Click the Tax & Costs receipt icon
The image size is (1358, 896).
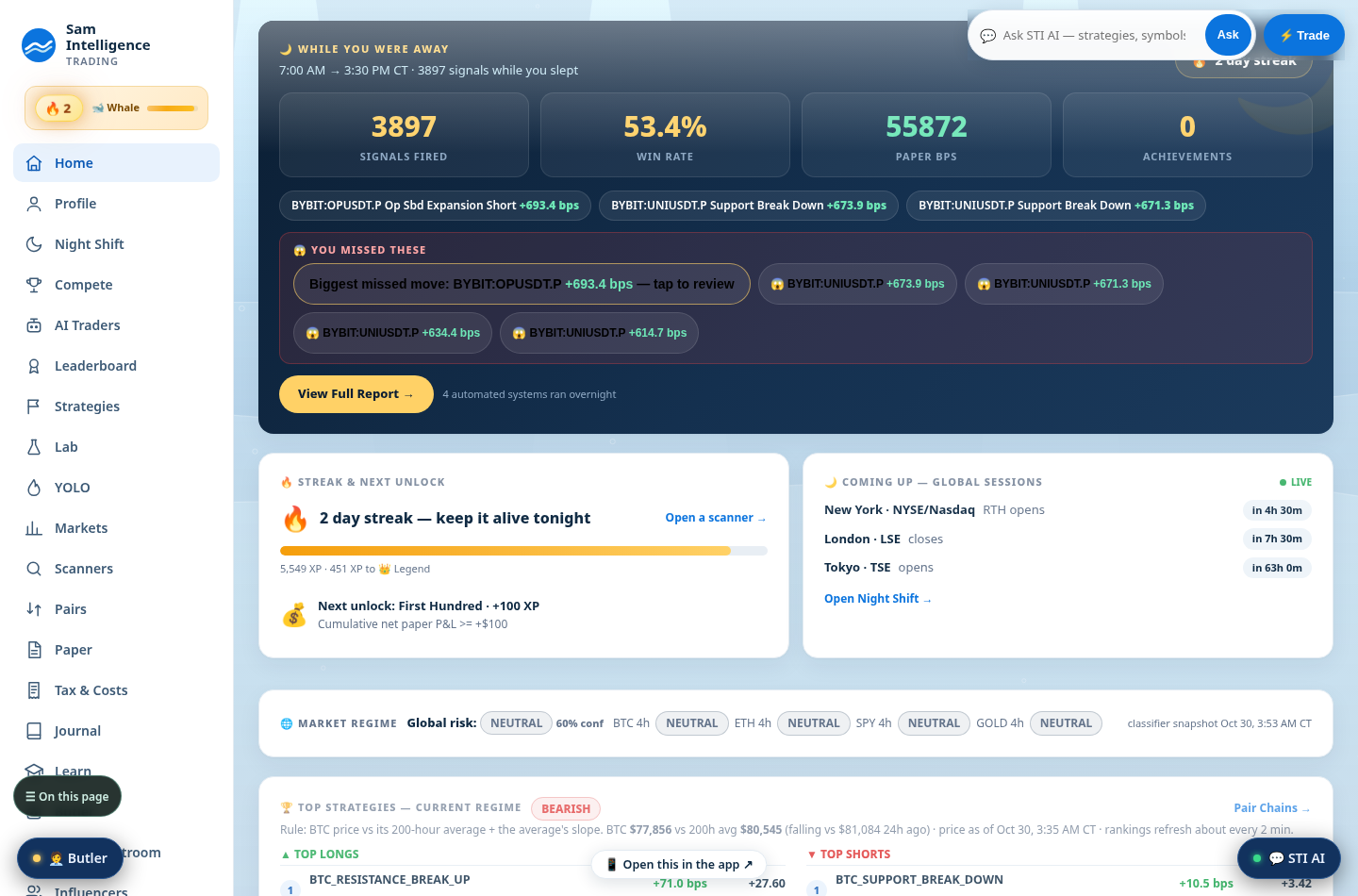point(34,690)
